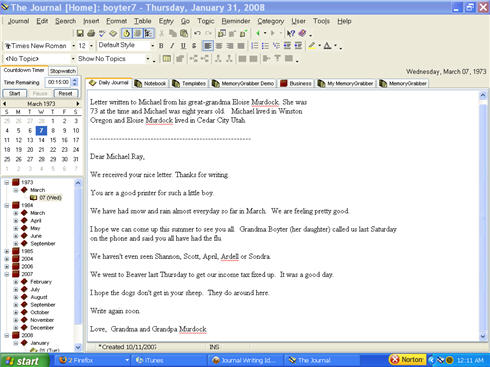Click the font color A icon

coord(328,46)
